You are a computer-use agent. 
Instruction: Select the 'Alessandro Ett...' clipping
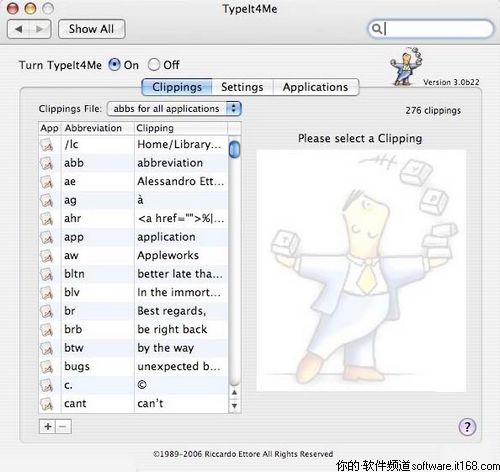coord(180,181)
